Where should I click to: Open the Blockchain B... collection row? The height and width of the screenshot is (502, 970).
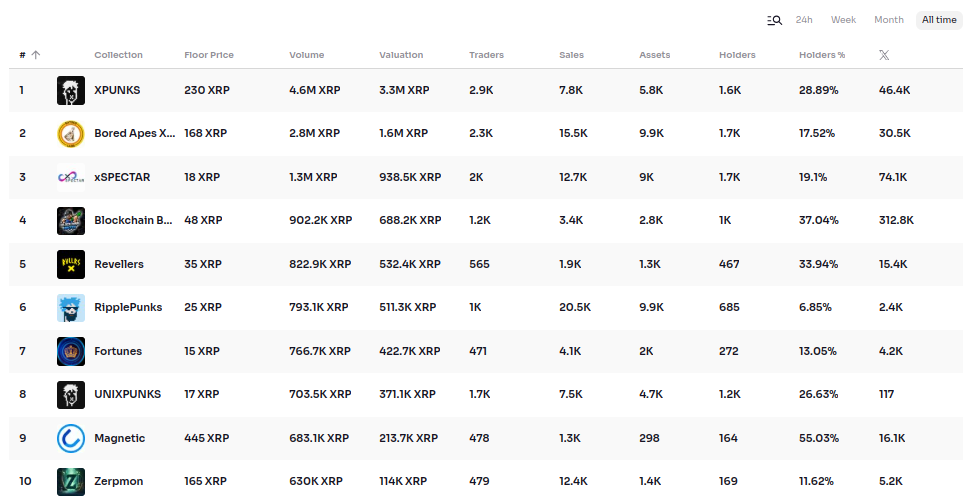[134, 221]
